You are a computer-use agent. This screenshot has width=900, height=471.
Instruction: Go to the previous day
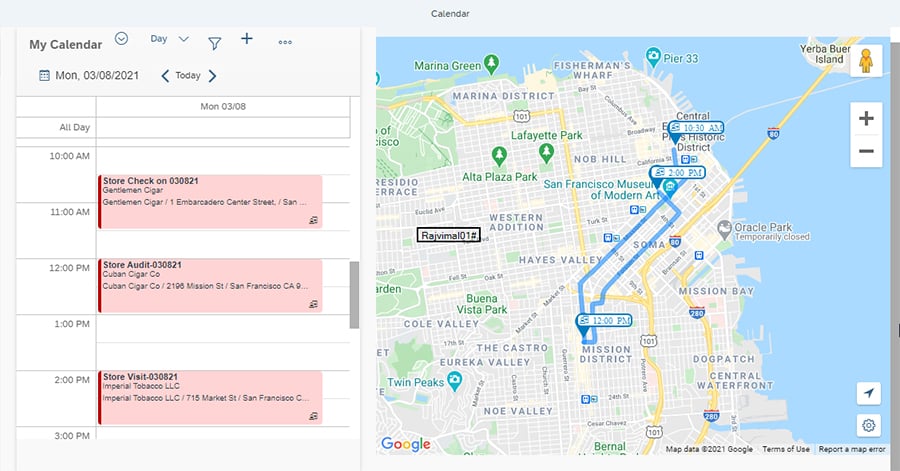(165, 76)
